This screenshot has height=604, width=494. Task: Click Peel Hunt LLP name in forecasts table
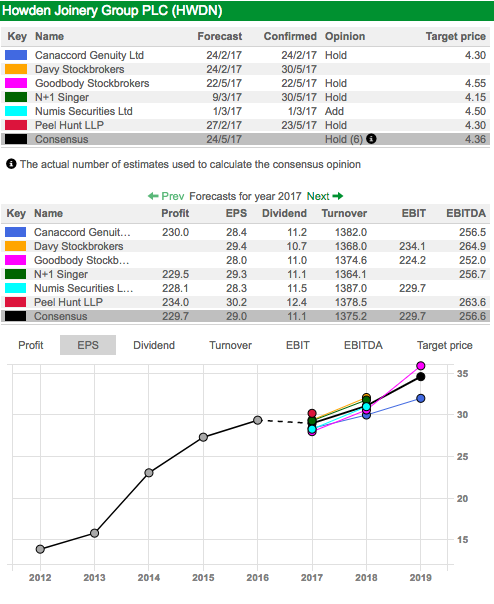point(68,302)
